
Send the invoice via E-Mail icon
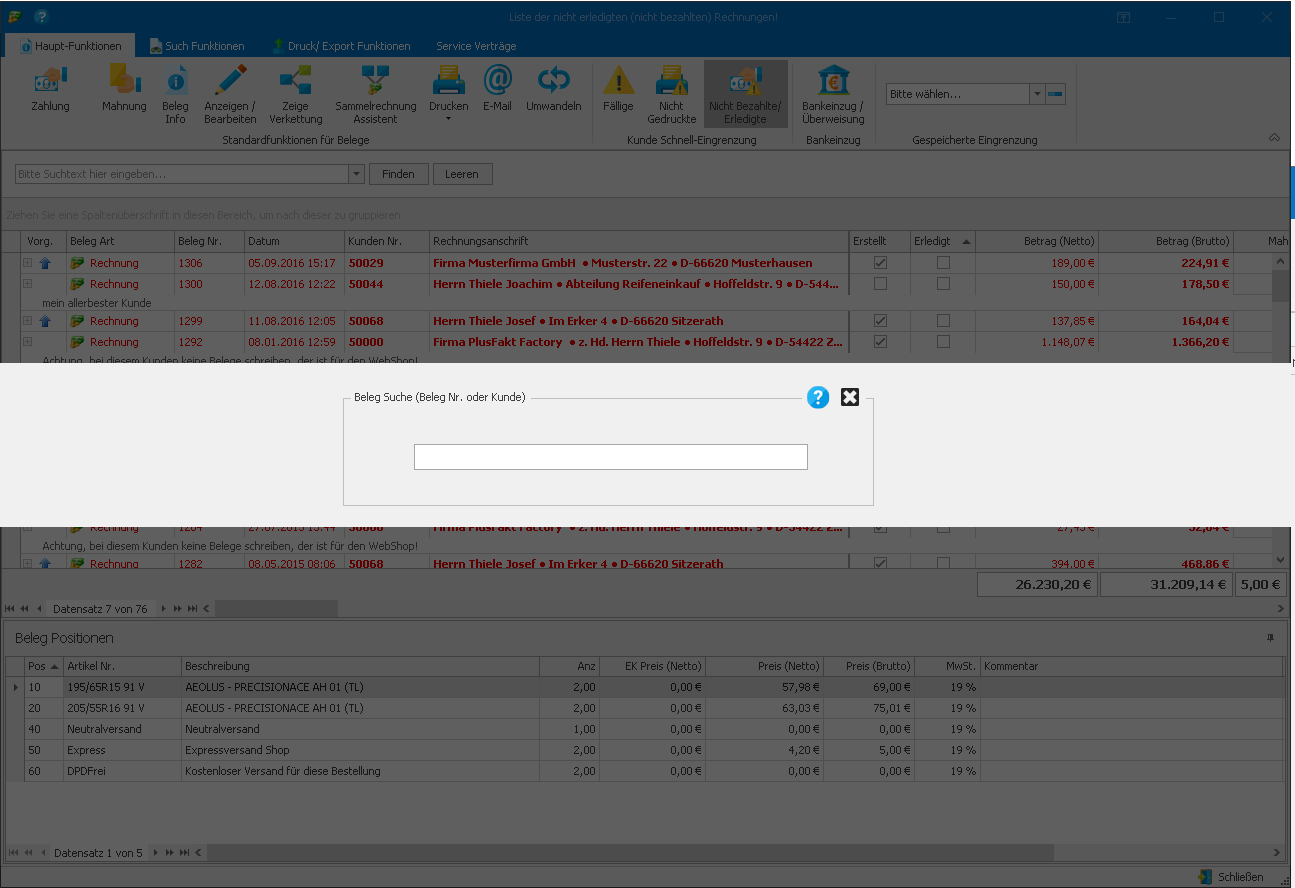point(497,81)
